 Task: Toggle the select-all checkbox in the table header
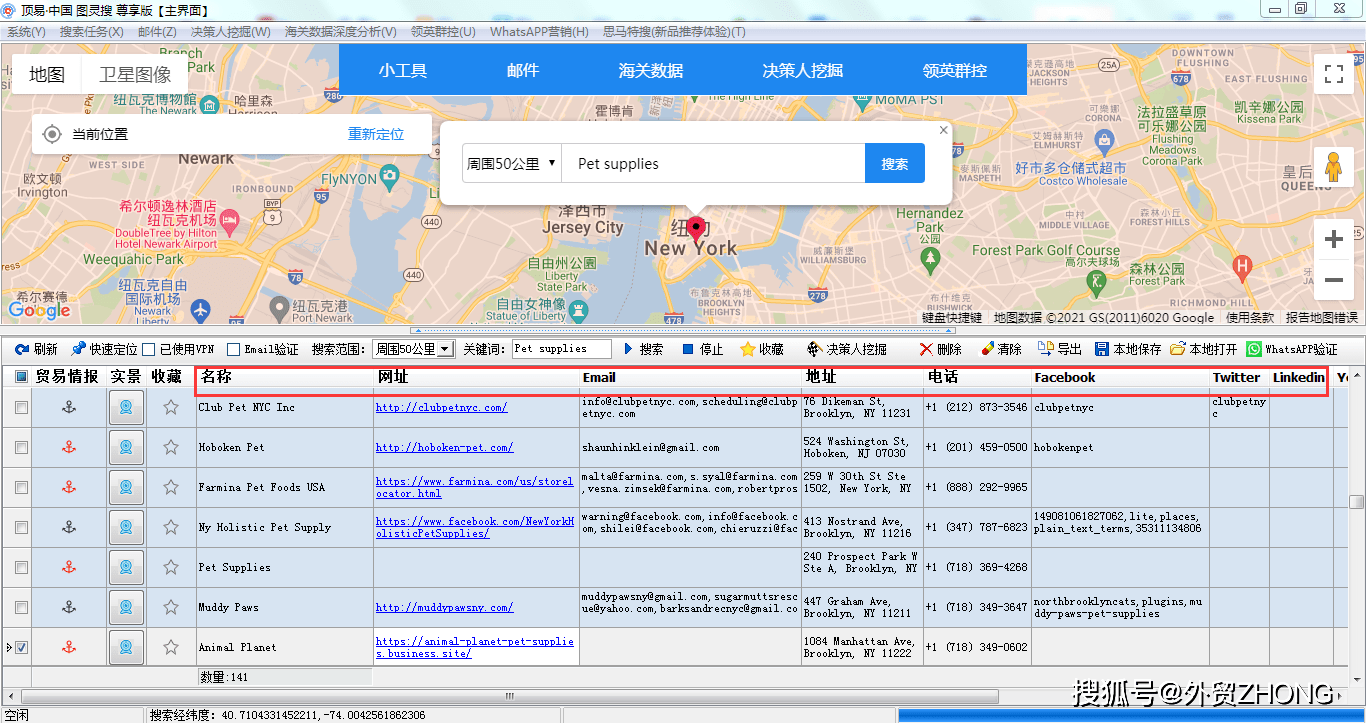(x=21, y=377)
